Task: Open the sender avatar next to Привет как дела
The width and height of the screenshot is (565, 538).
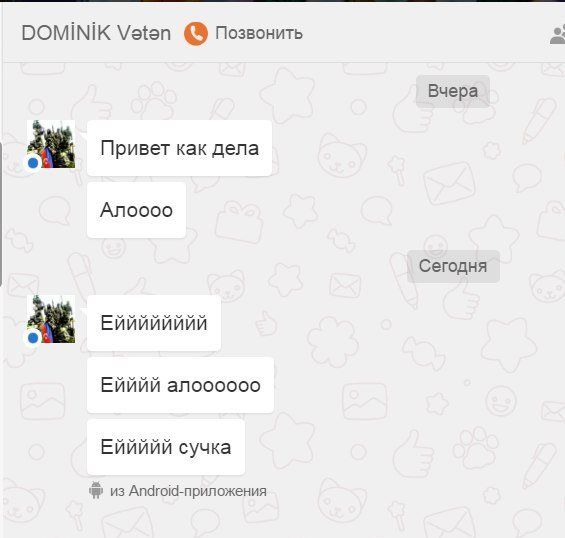Action: coord(51,144)
